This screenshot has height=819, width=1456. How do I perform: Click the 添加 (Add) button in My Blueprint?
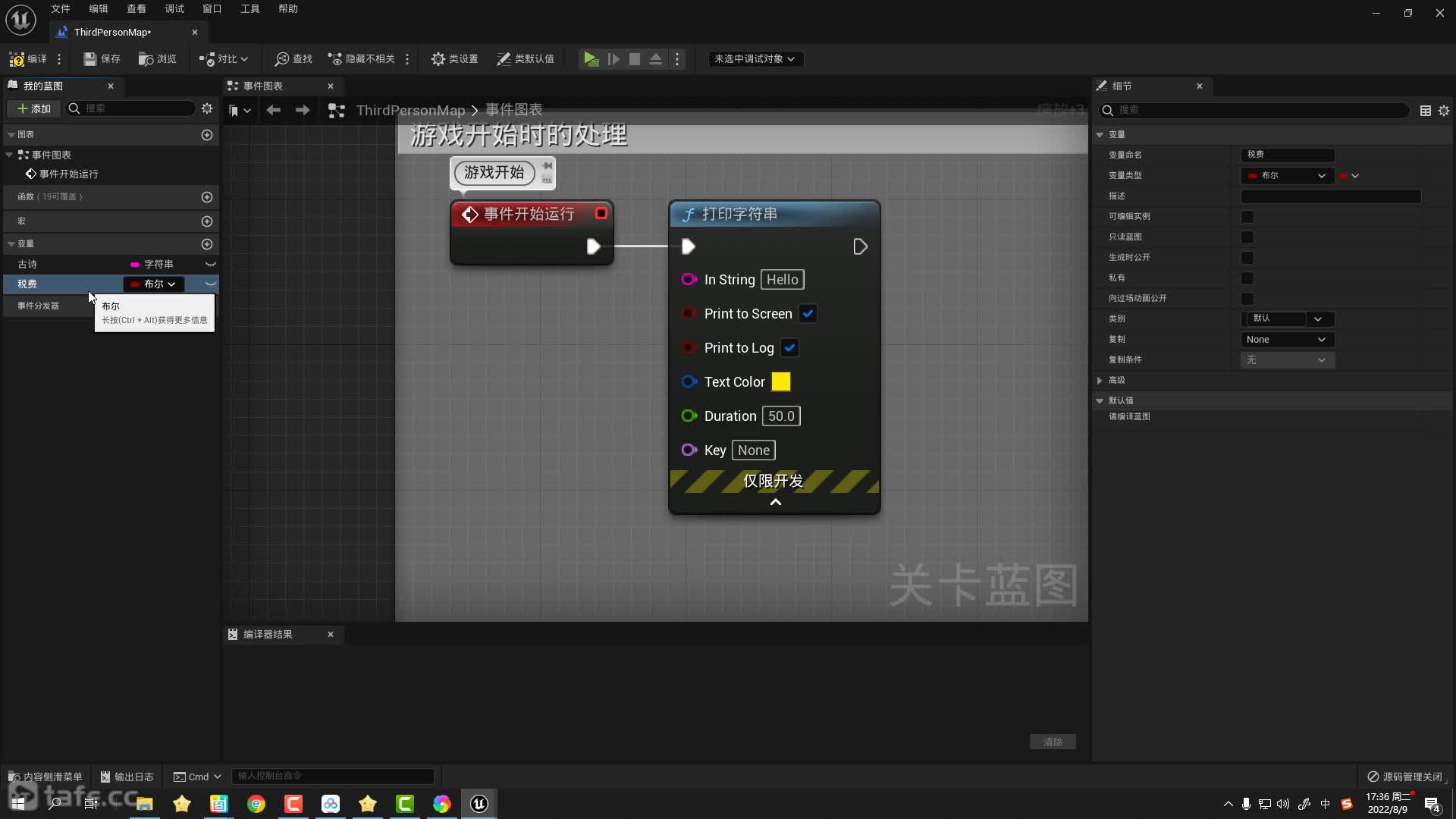coord(34,108)
